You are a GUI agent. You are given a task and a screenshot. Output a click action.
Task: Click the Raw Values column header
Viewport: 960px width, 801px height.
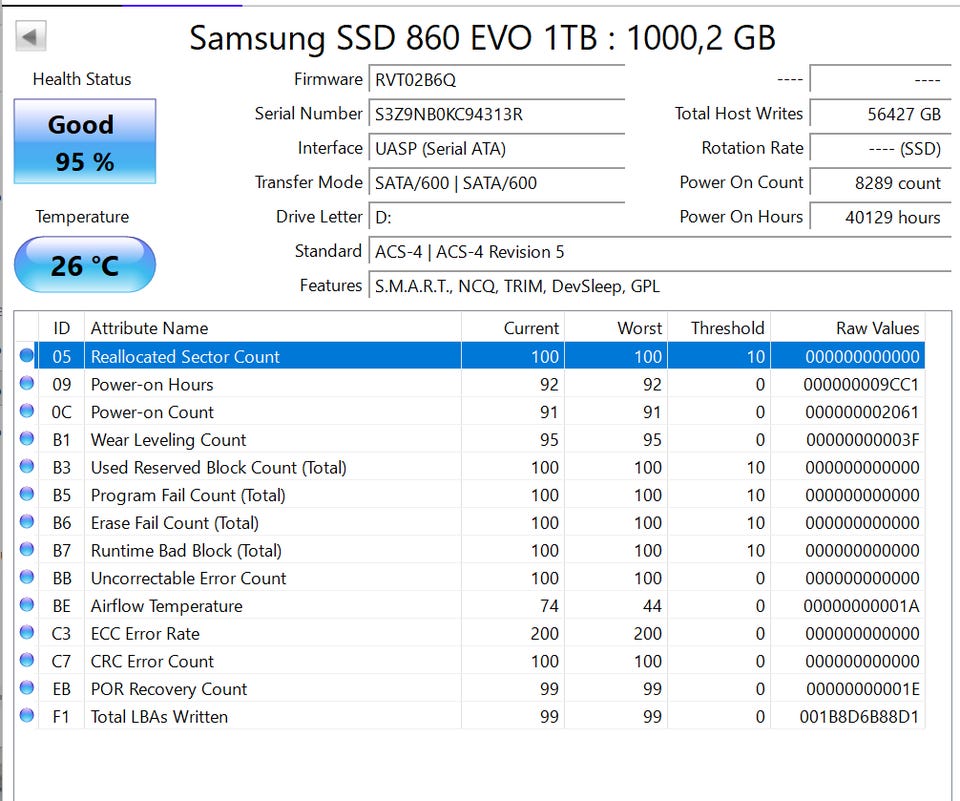847,328
